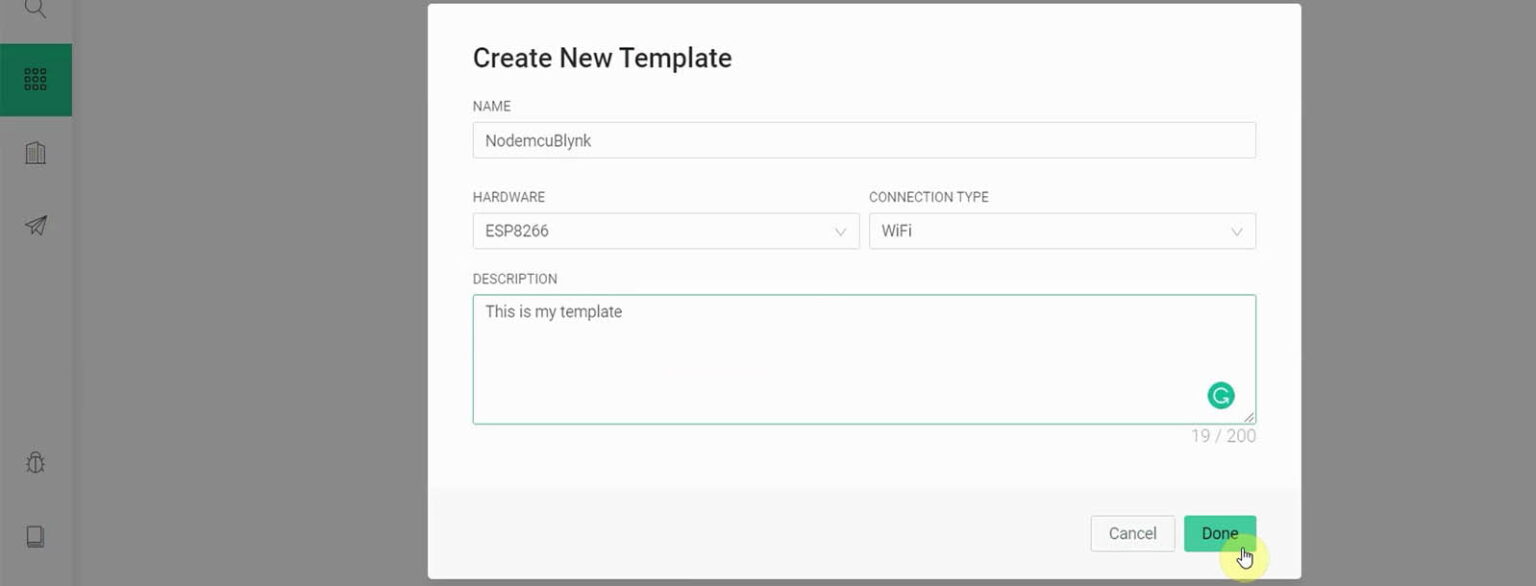
Task: Open the Hardware dropdown showing ESP8266
Action: (x=665, y=231)
